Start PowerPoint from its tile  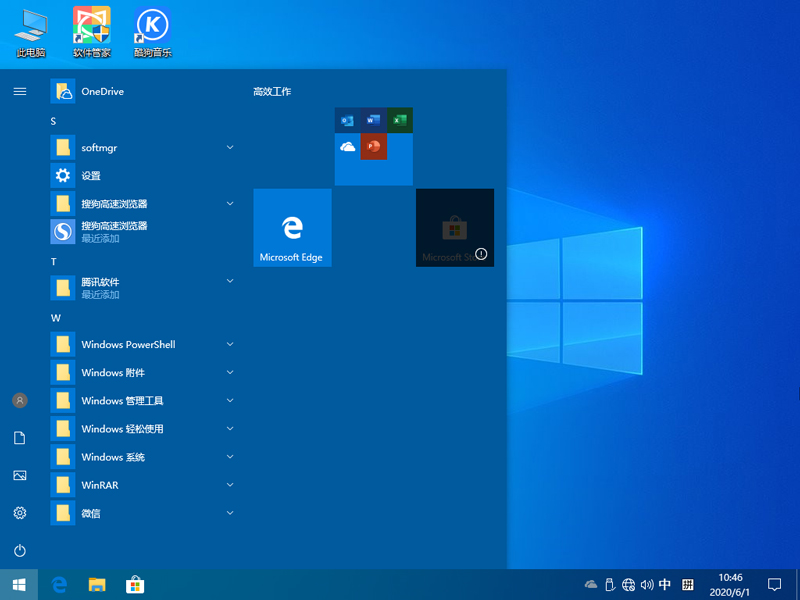coord(373,147)
